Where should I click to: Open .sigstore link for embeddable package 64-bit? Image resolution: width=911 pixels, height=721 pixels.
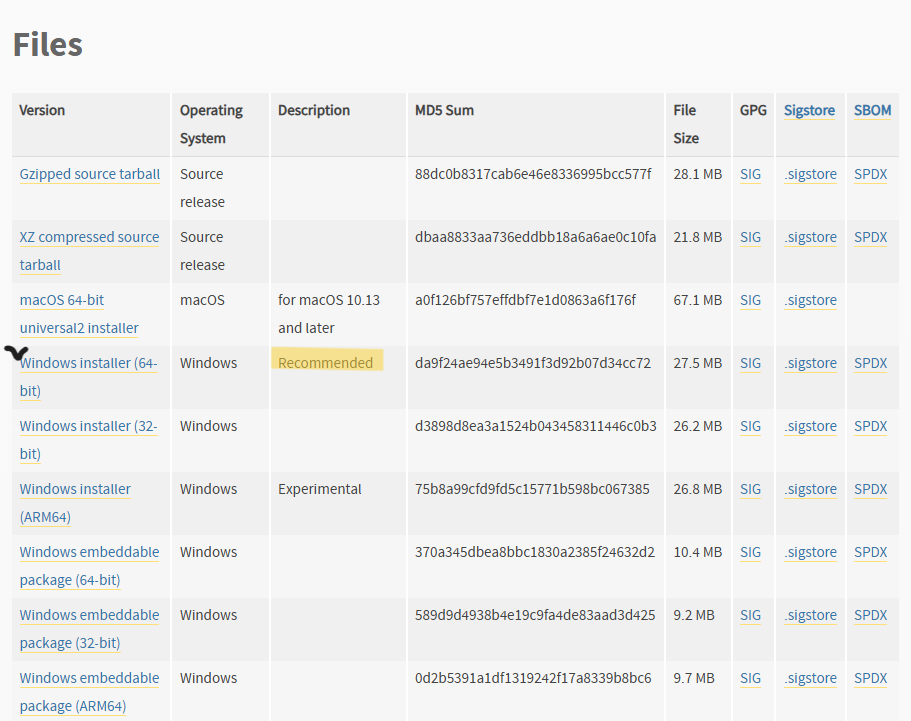point(810,552)
